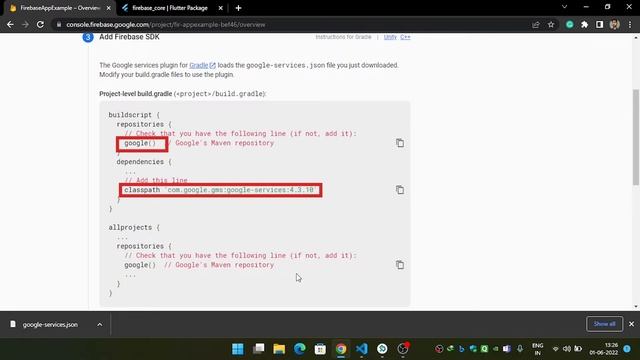
Task: Click the page vertical scrollbar thumb
Action: pos(636,137)
